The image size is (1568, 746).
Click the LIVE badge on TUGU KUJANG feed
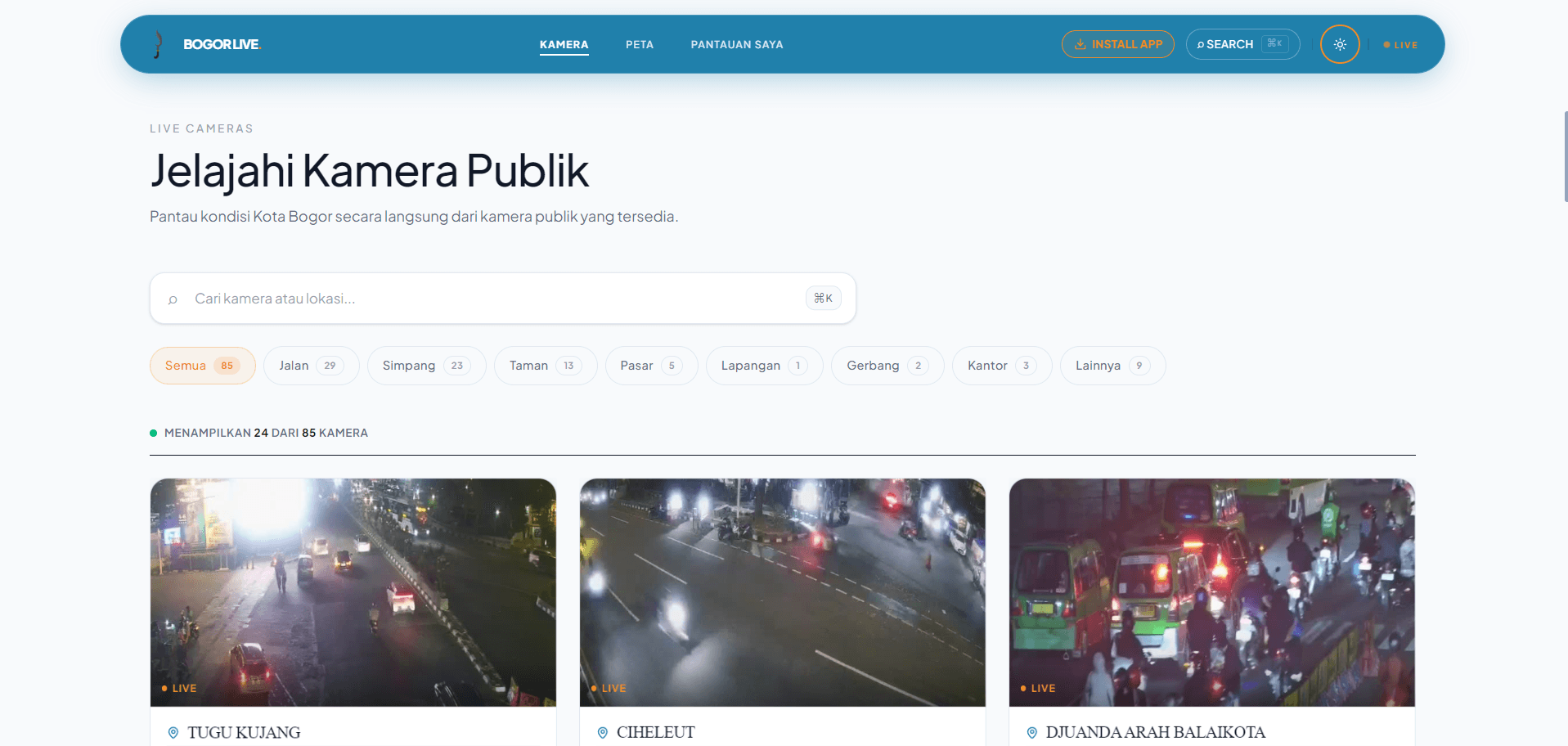179,689
